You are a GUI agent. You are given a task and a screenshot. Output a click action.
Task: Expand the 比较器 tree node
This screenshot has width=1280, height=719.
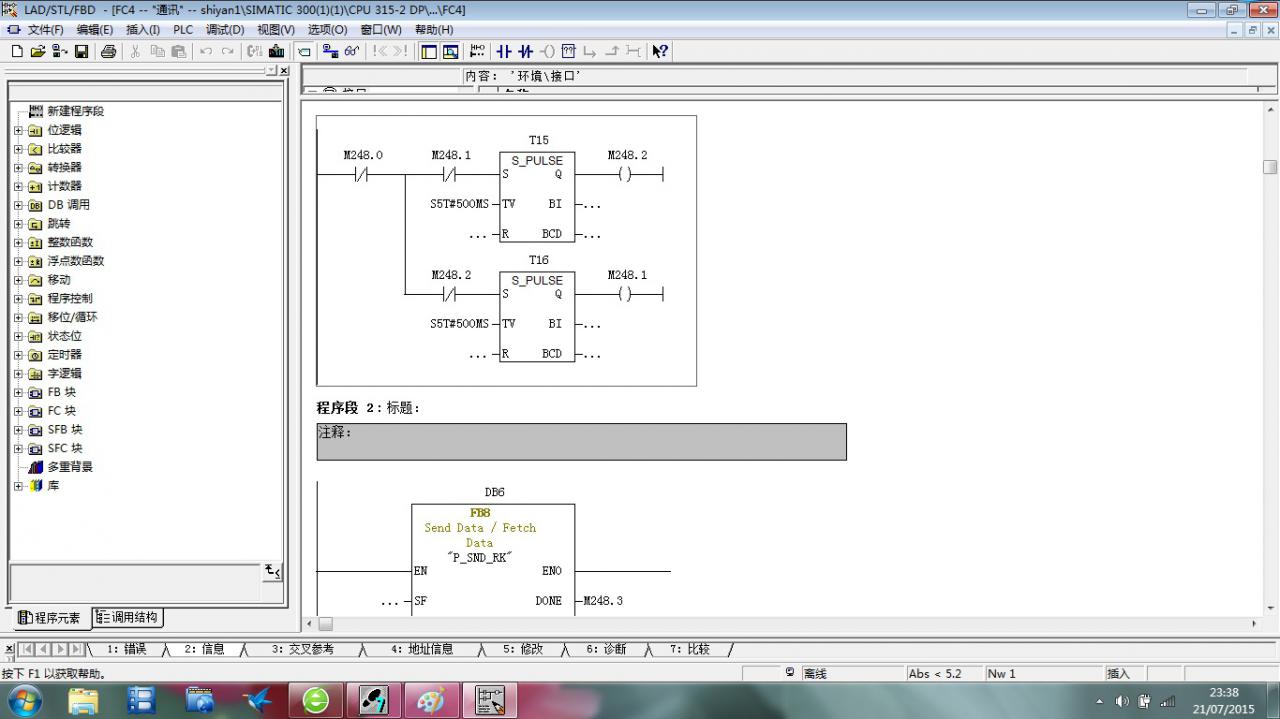[18, 149]
